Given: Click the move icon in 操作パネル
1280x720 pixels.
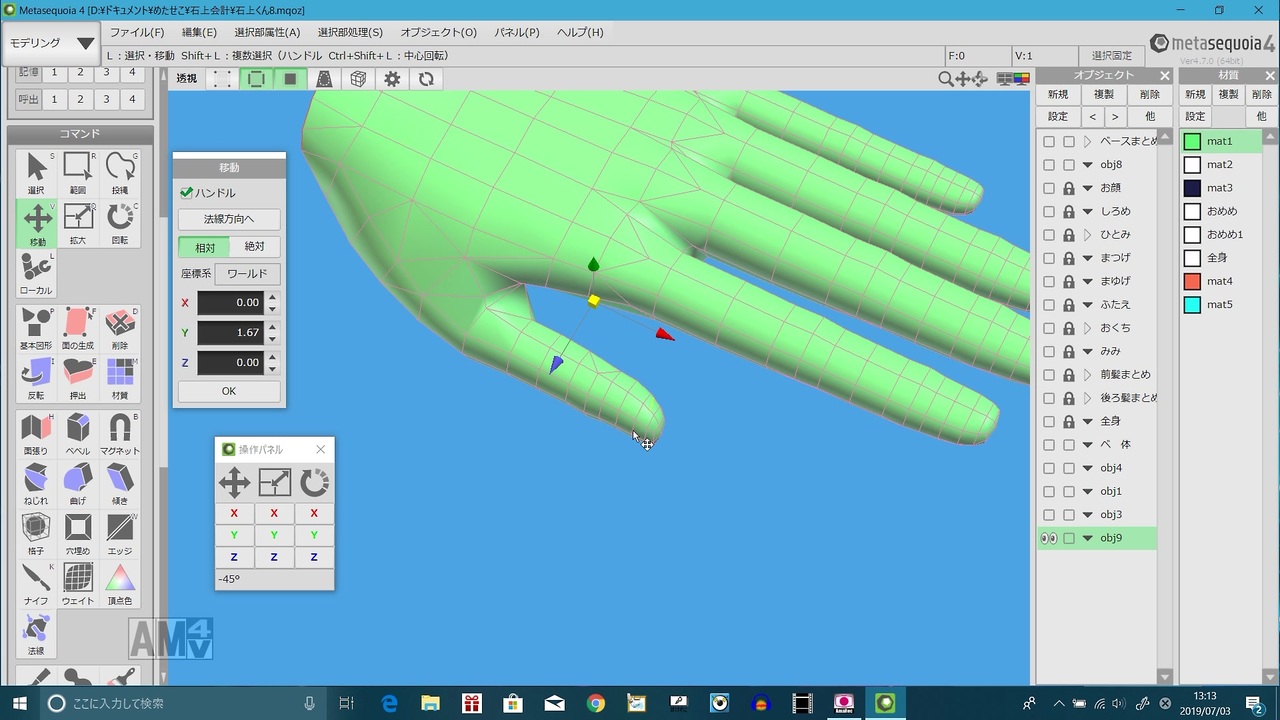Looking at the screenshot, I should click(234, 483).
